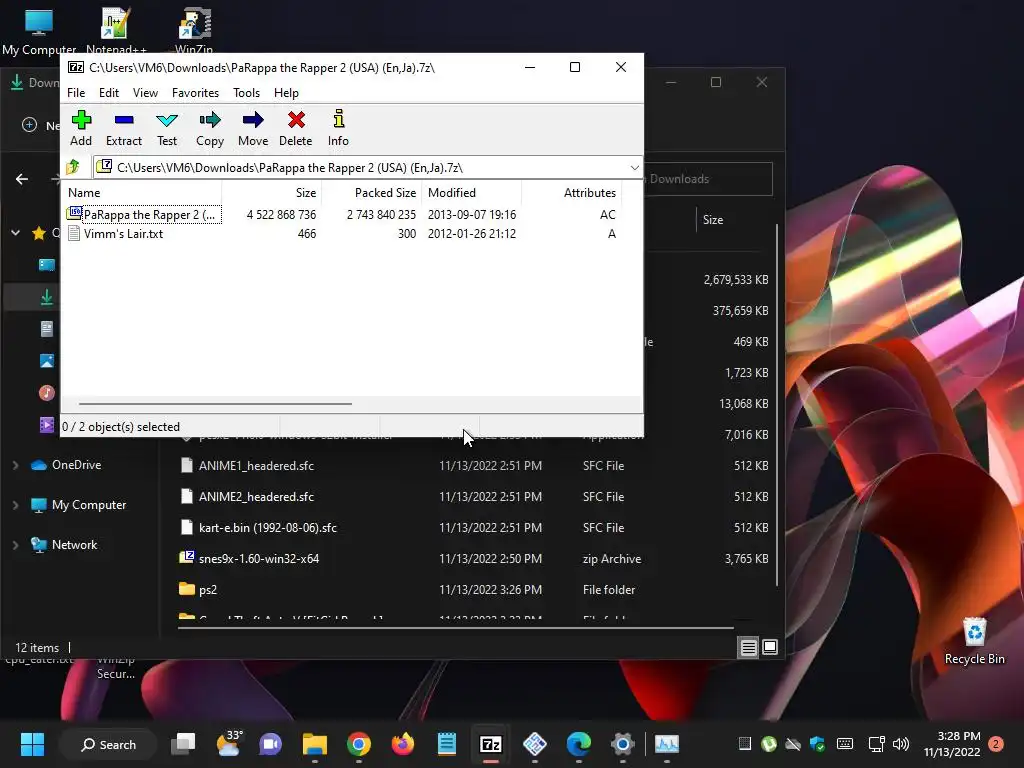
Task: Open the Tools menu
Action: pyautogui.click(x=246, y=93)
